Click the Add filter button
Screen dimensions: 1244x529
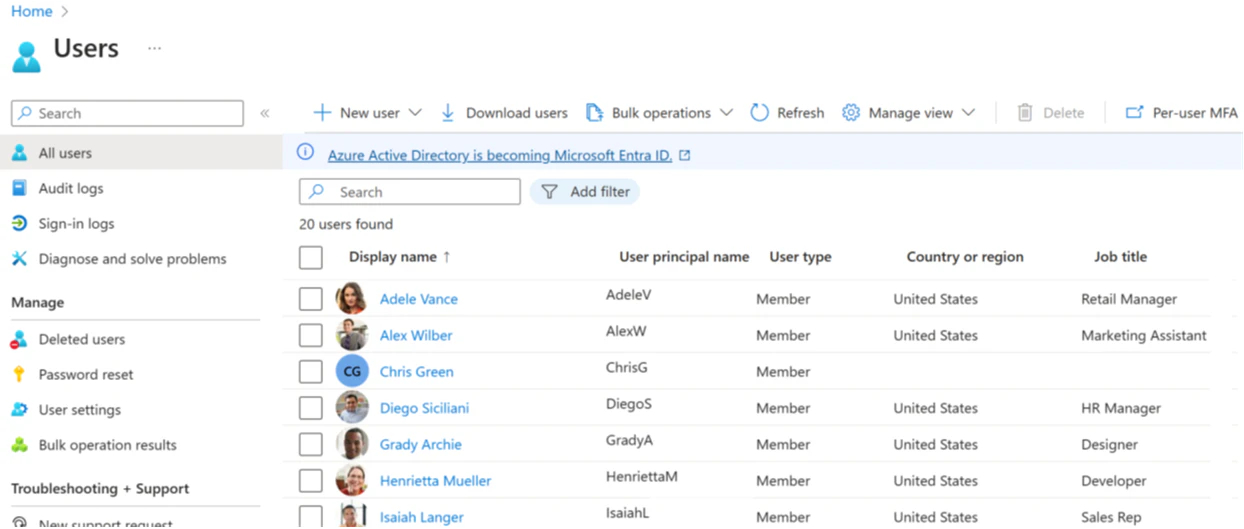click(x=585, y=191)
